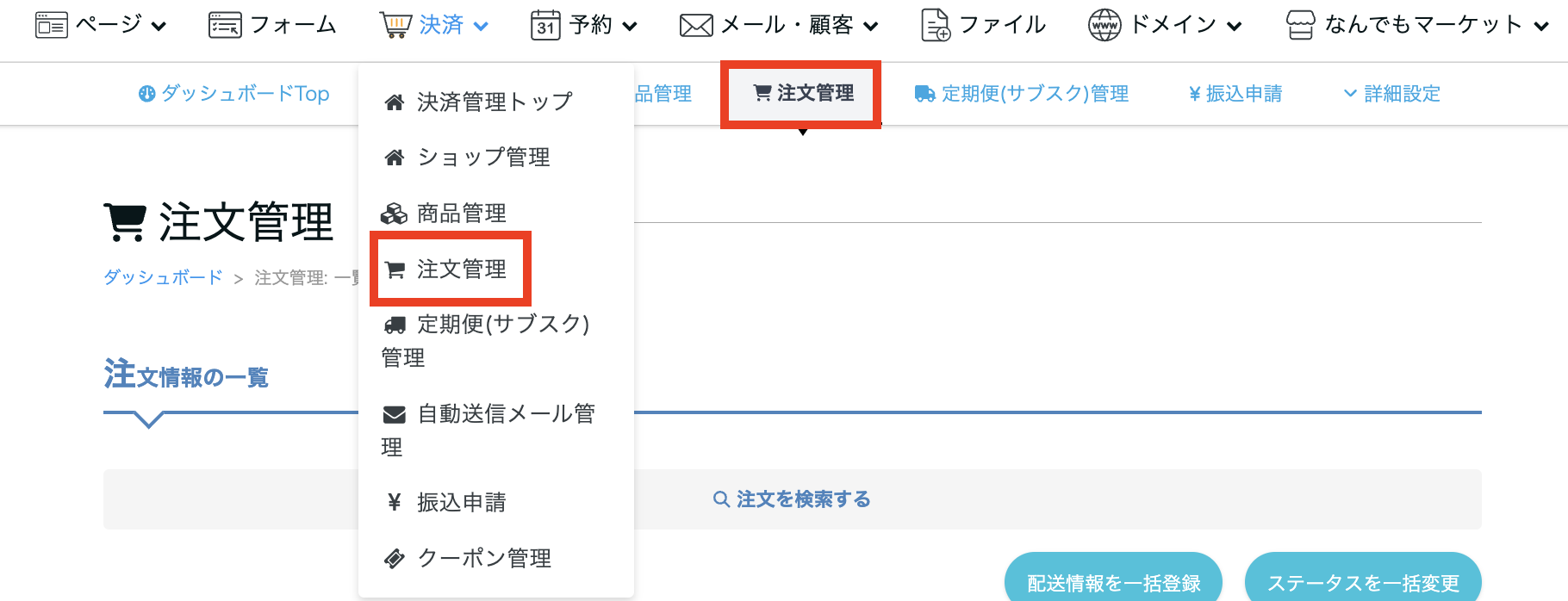Click the フォーム form icon
Image resolution: width=1568 pixels, height=601 pixels.
point(225,26)
